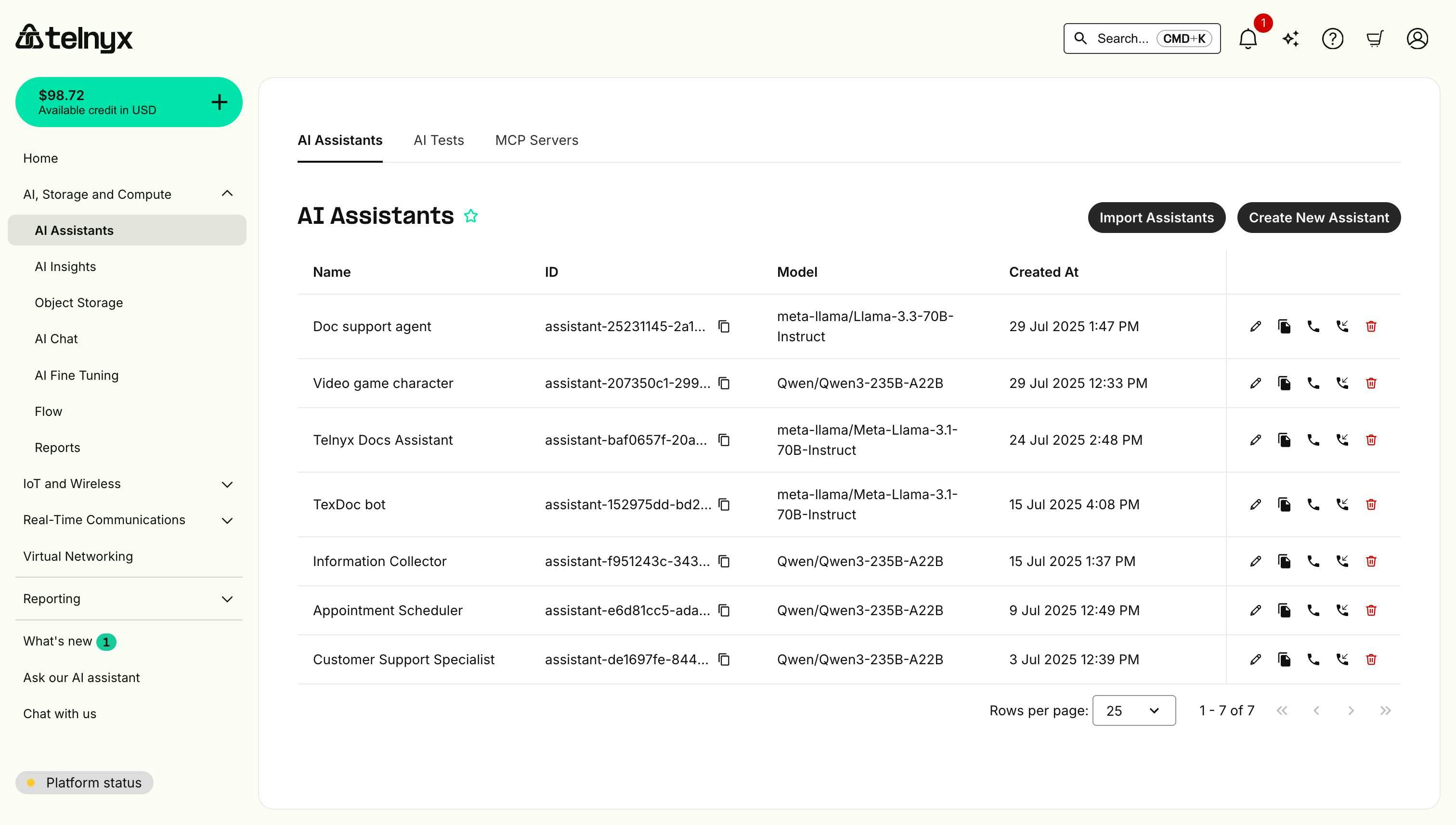The width and height of the screenshot is (1456, 825).
Task: Expand the Reporting section
Action: tap(227, 599)
